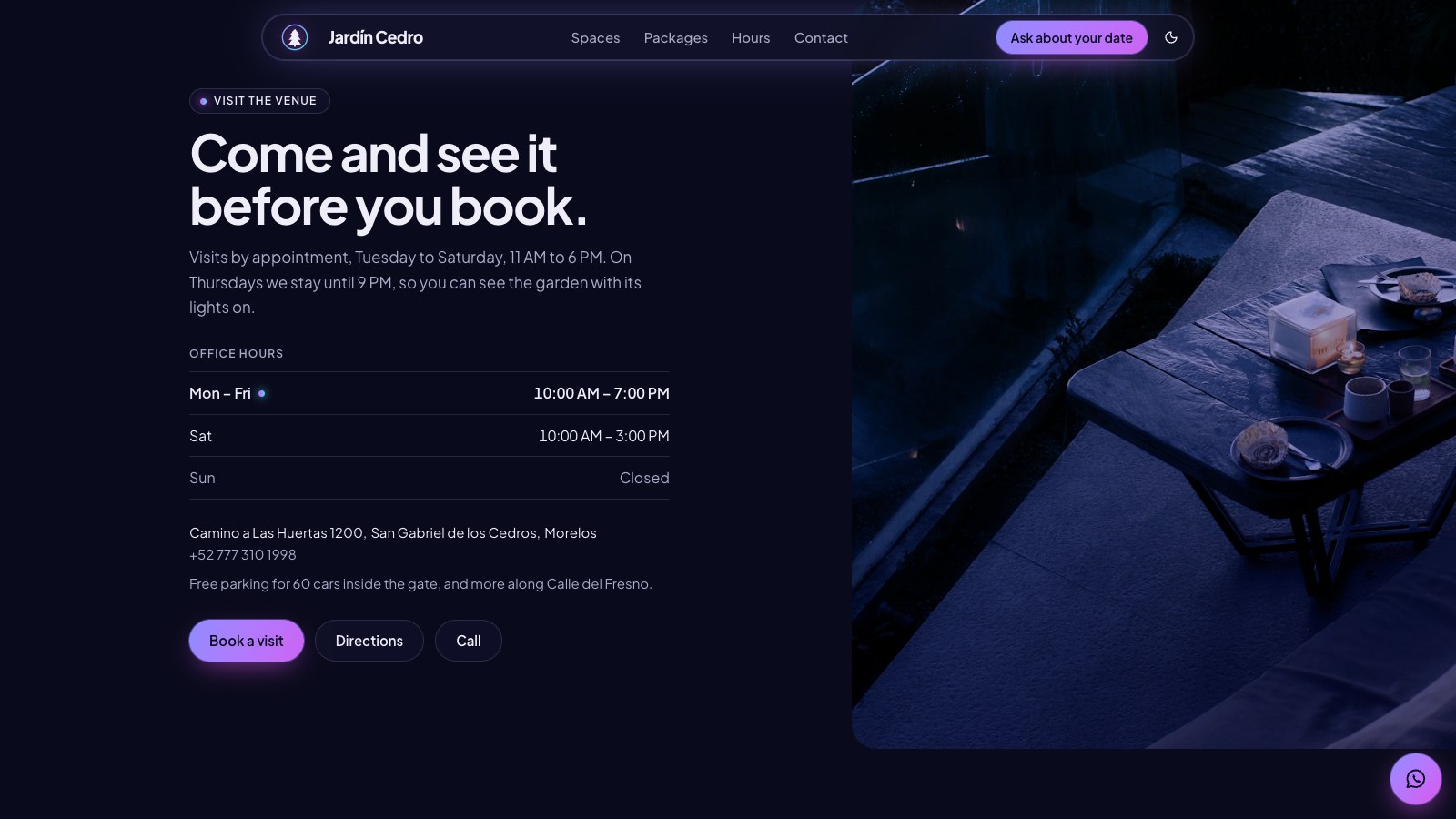1456x819 pixels.
Task: Toggle dark mode with the moon icon
Action: pyautogui.click(x=1171, y=37)
